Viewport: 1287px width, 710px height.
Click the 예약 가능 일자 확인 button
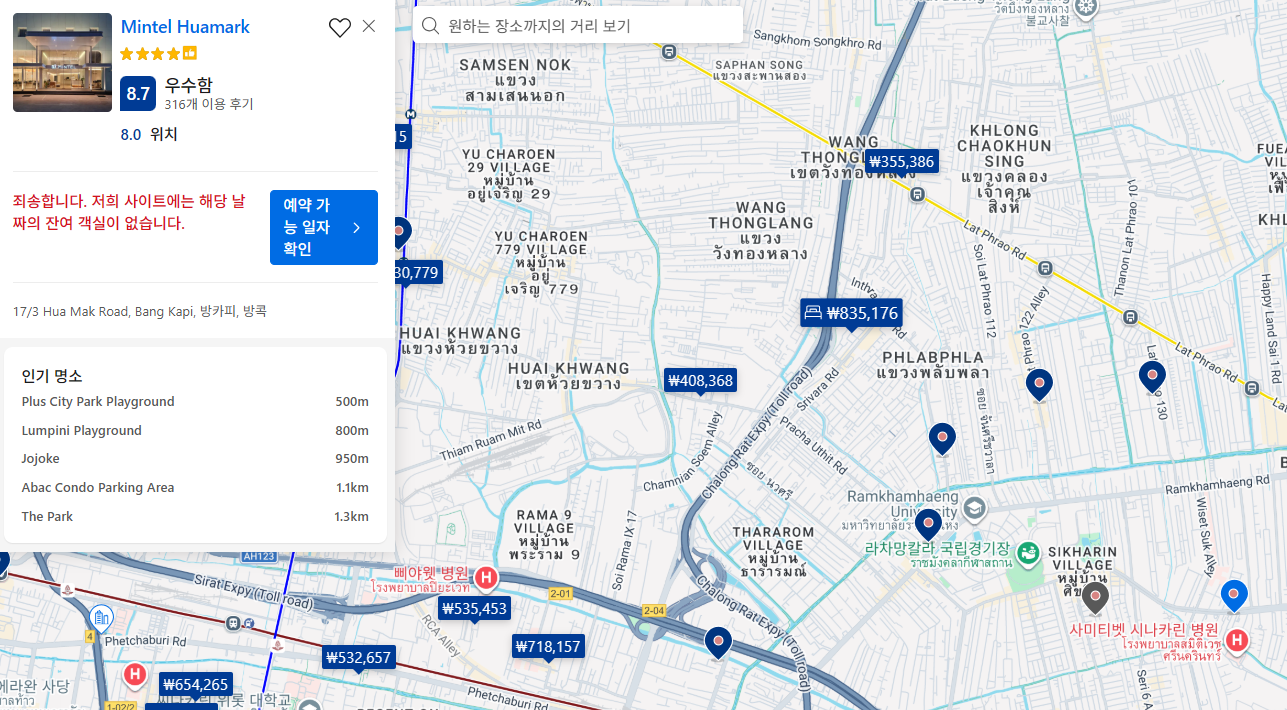tap(323, 227)
